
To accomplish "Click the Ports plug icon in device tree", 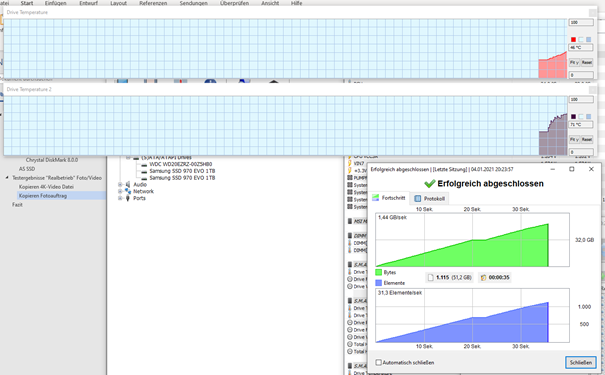I will (x=128, y=198).
